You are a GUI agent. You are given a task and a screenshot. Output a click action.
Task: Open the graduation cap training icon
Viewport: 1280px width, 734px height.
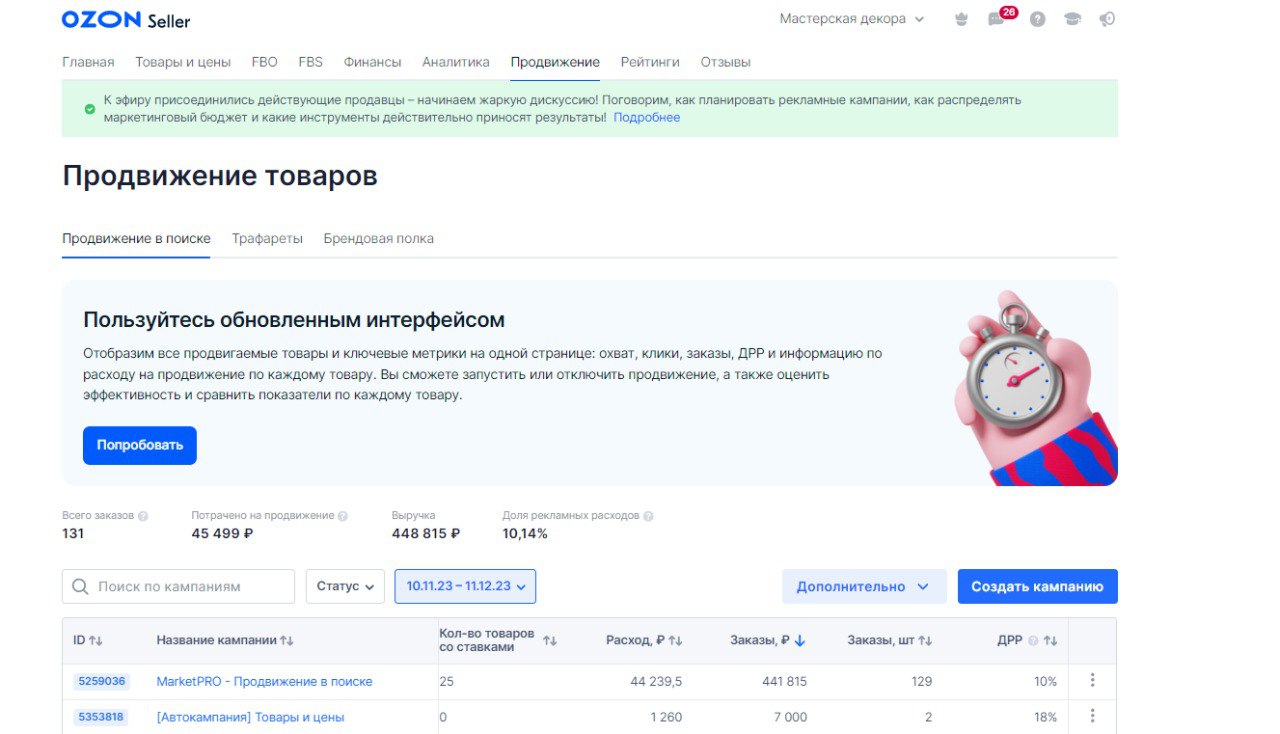click(1072, 19)
